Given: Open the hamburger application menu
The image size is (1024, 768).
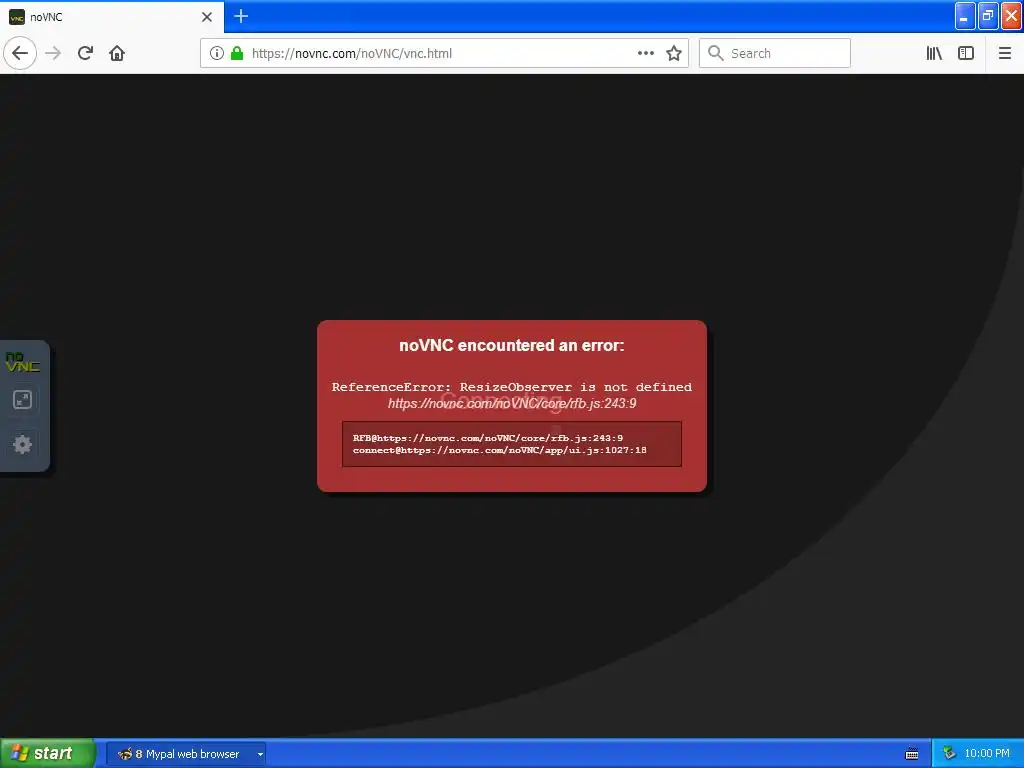Looking at the screenshot, I should (1004, 53).
